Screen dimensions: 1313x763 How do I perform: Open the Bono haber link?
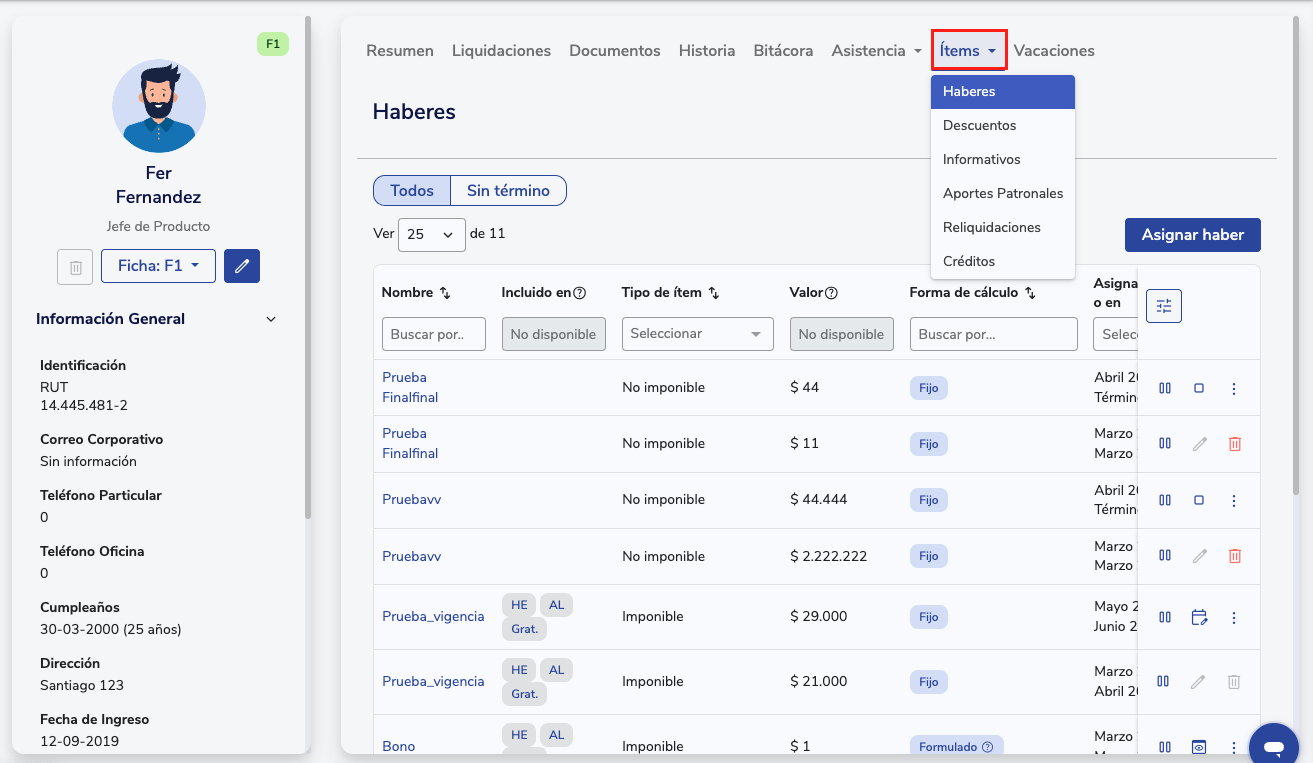click(398, 746)
